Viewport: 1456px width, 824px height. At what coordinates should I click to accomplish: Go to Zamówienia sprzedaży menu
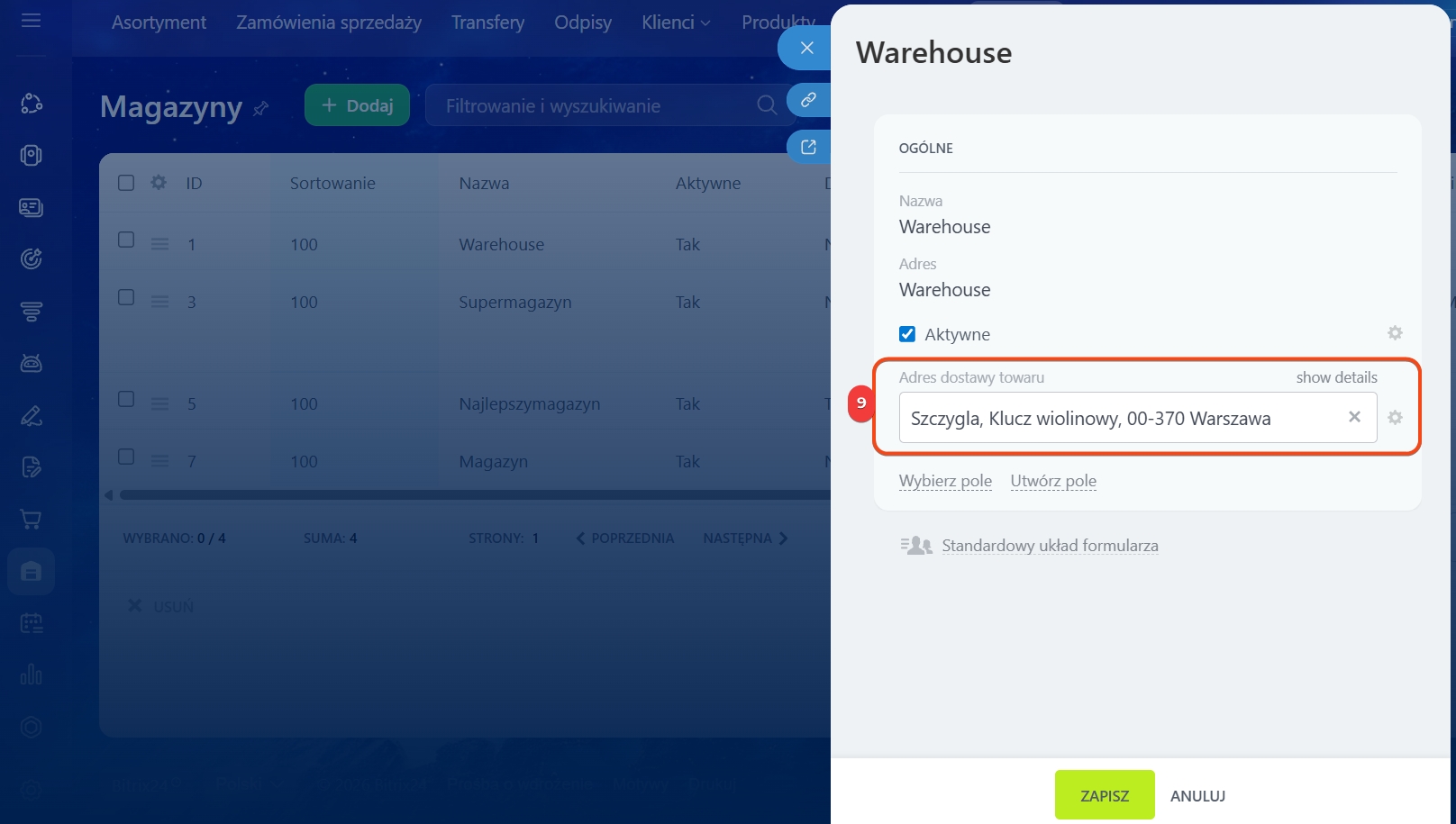[x=329, y=23]
